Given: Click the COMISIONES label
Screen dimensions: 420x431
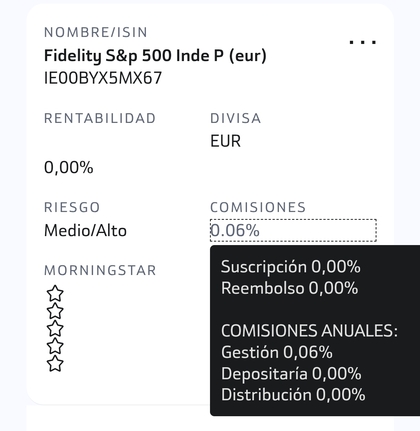Looking at the screenshot, I should coord(258,207).
